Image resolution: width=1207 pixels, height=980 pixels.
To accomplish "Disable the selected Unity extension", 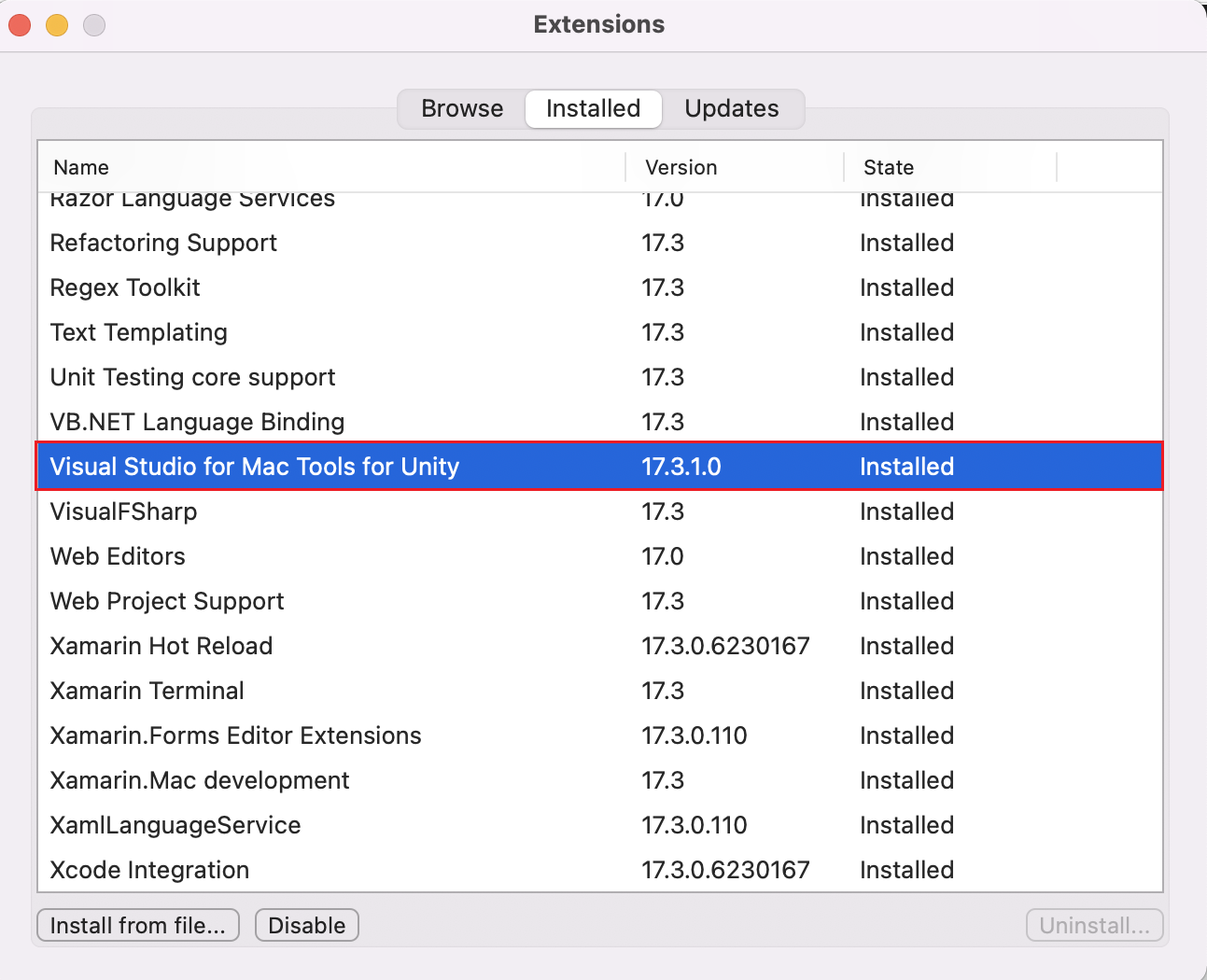I will [306, 925].
